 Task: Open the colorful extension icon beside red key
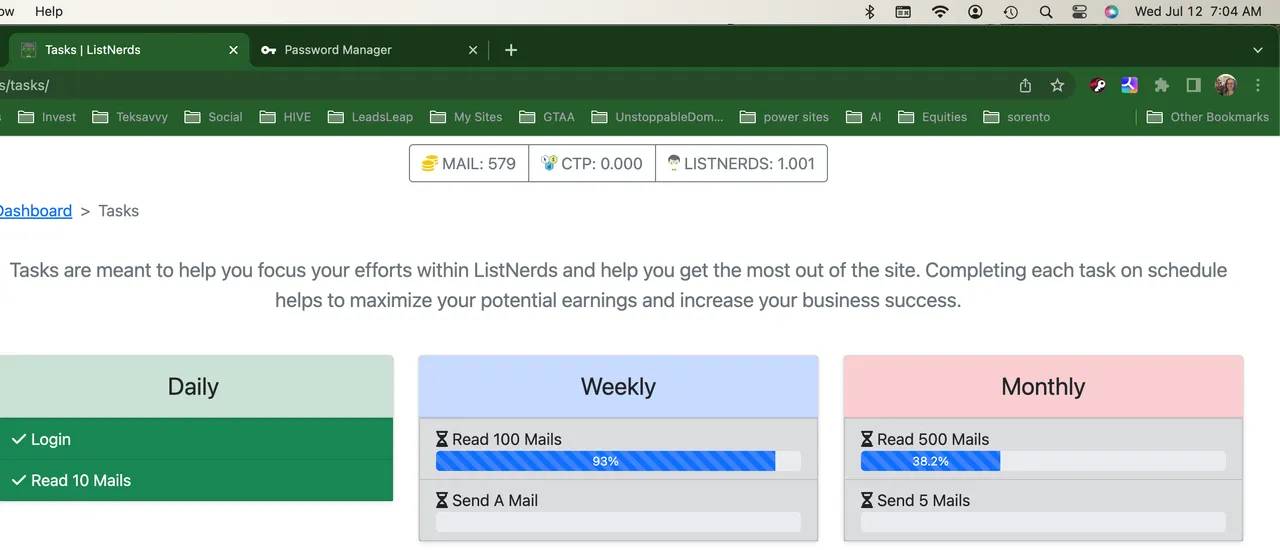point(1129,86)
